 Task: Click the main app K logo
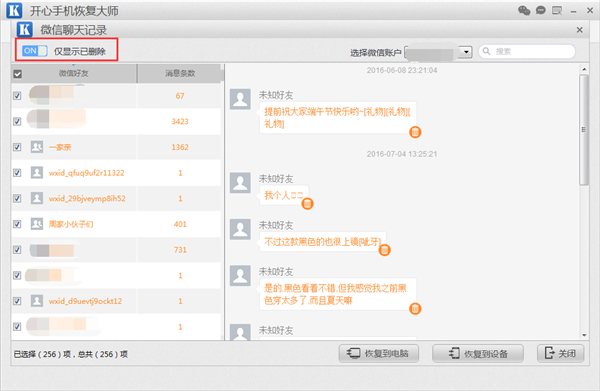14,10
